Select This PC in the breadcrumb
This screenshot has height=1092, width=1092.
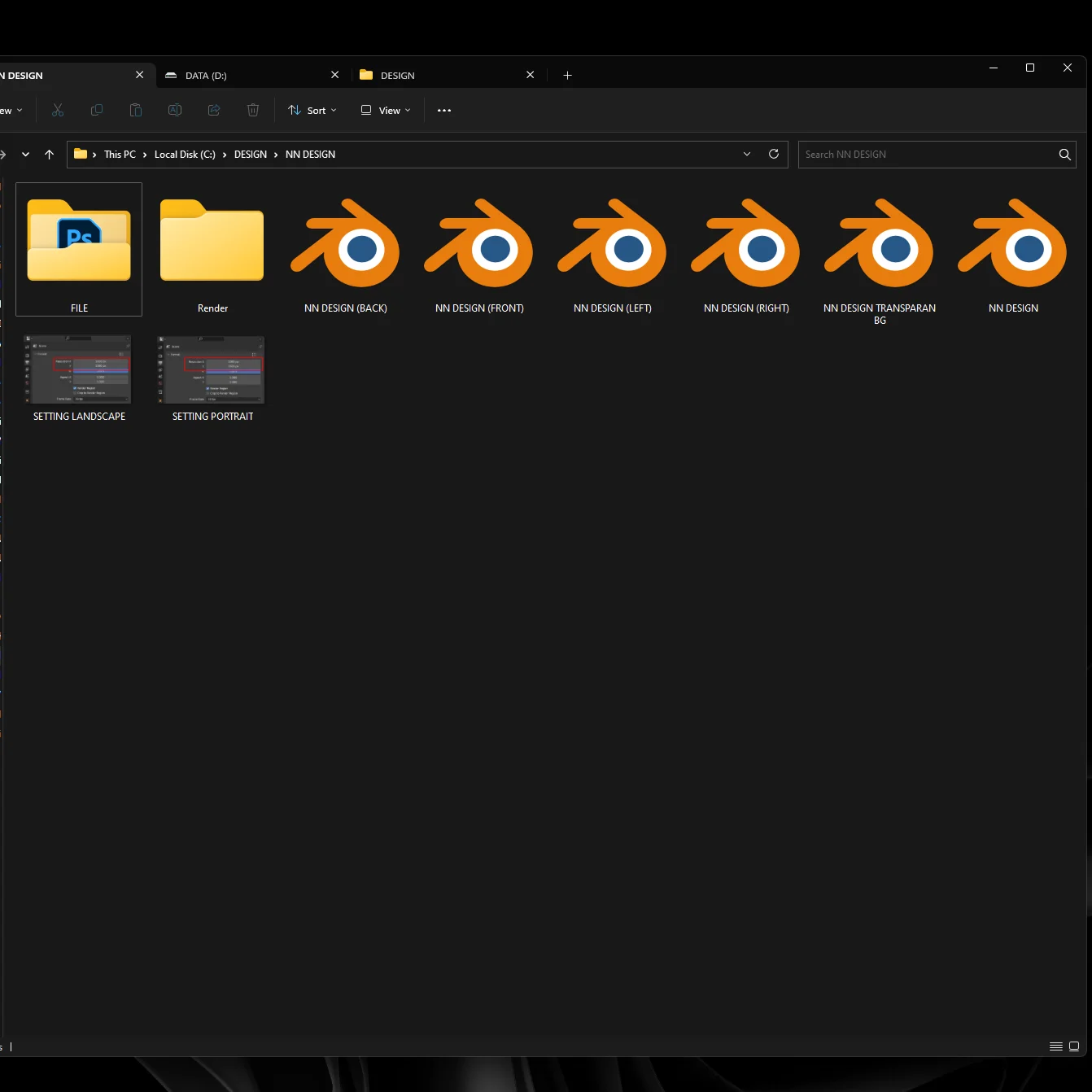pyautogui.click(x=120, y=155)
